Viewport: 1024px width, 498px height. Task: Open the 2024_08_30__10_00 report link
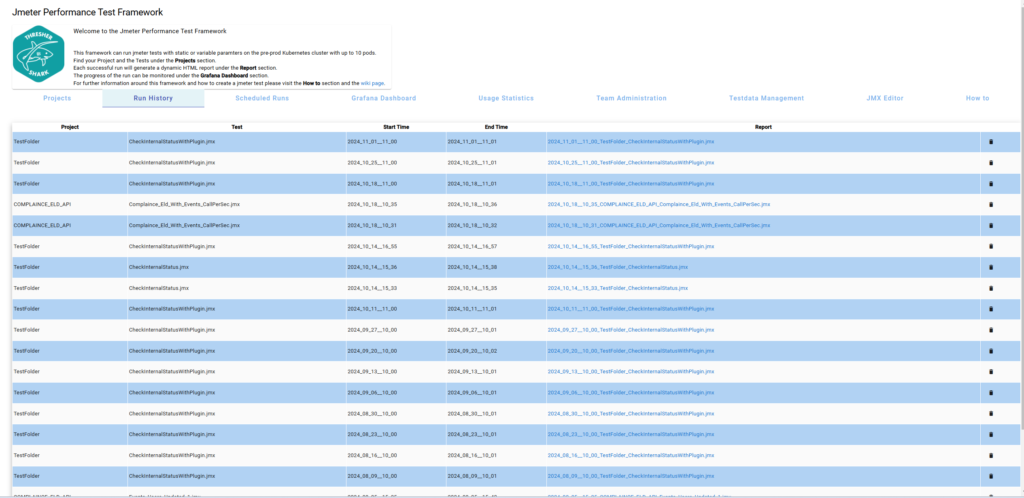click(631, 413)
